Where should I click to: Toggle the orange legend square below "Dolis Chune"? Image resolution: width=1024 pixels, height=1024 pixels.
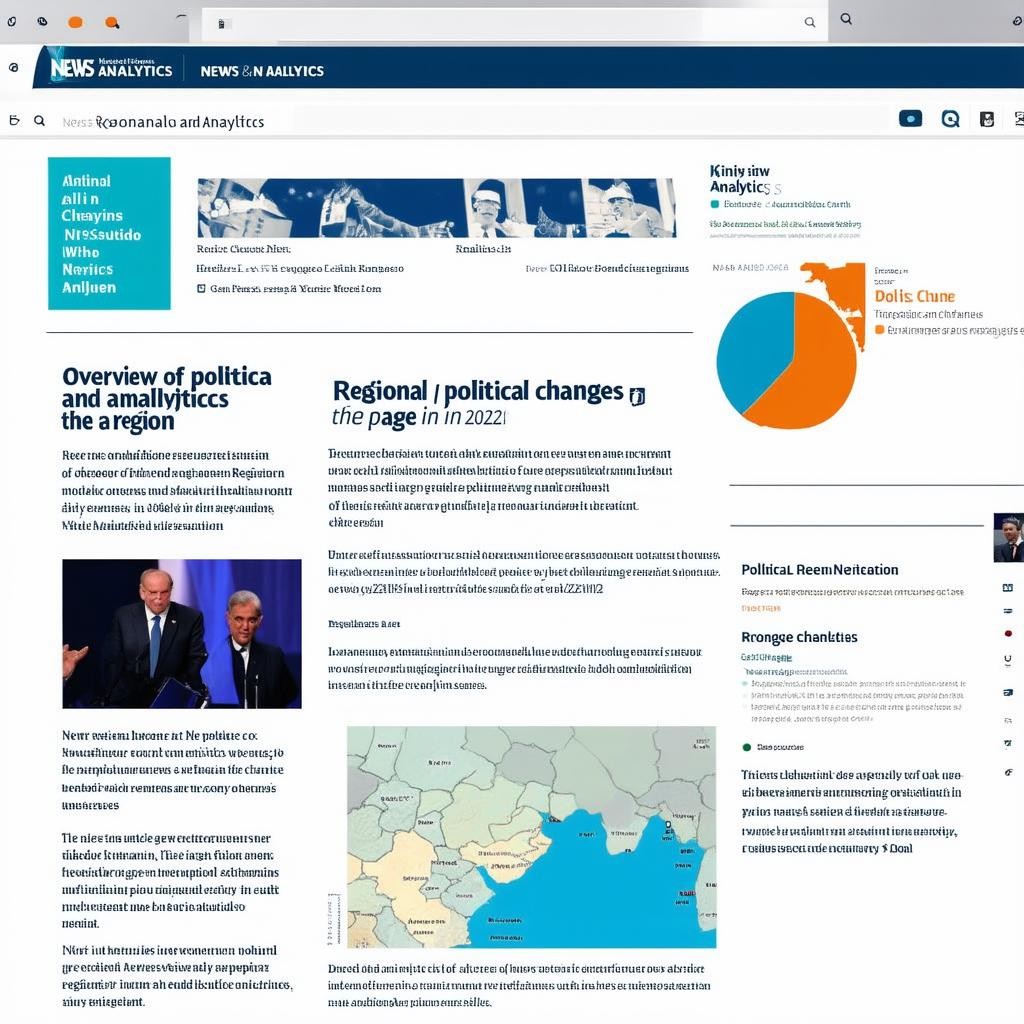879,329
